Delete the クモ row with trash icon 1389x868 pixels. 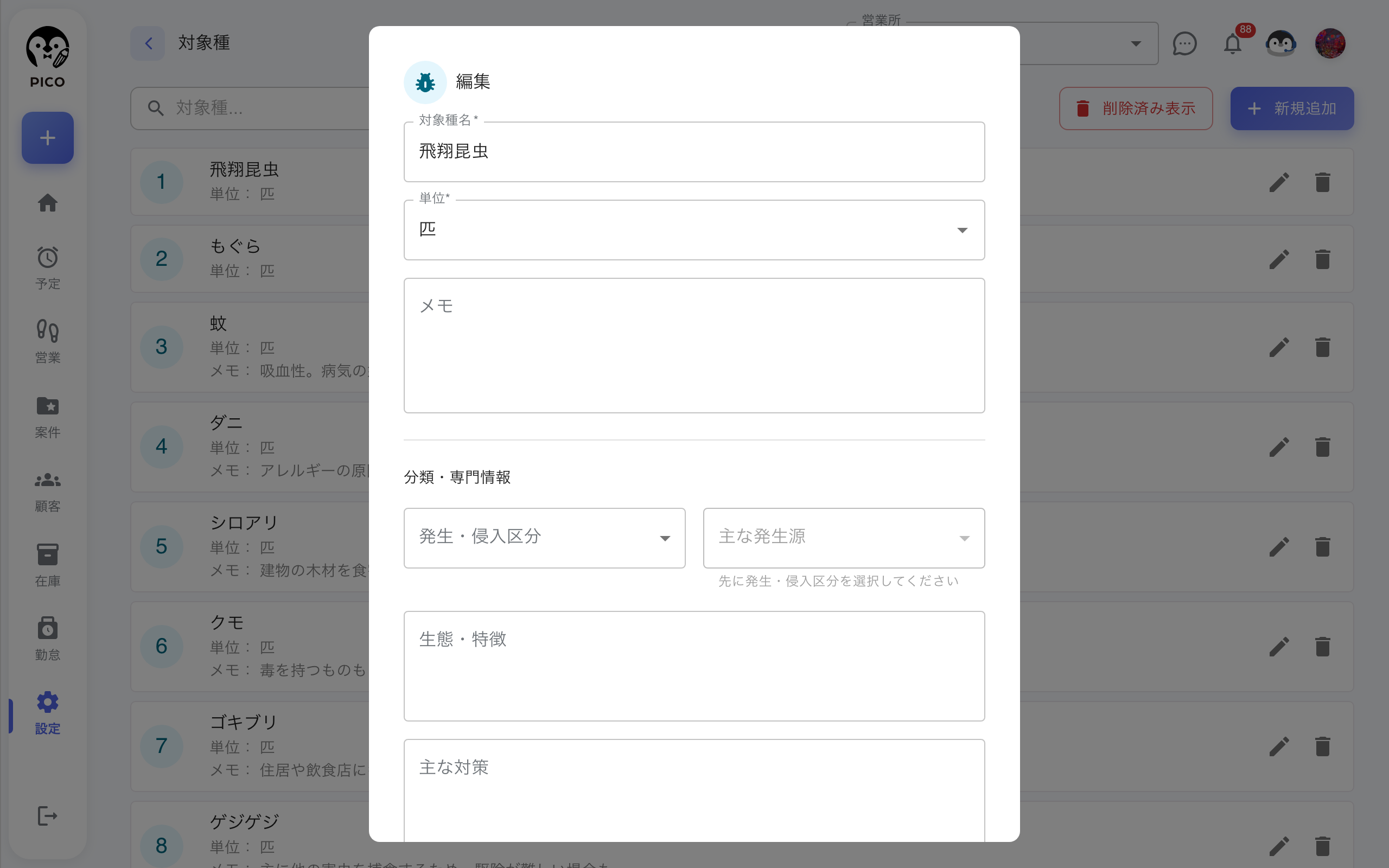pos(1323,647)
